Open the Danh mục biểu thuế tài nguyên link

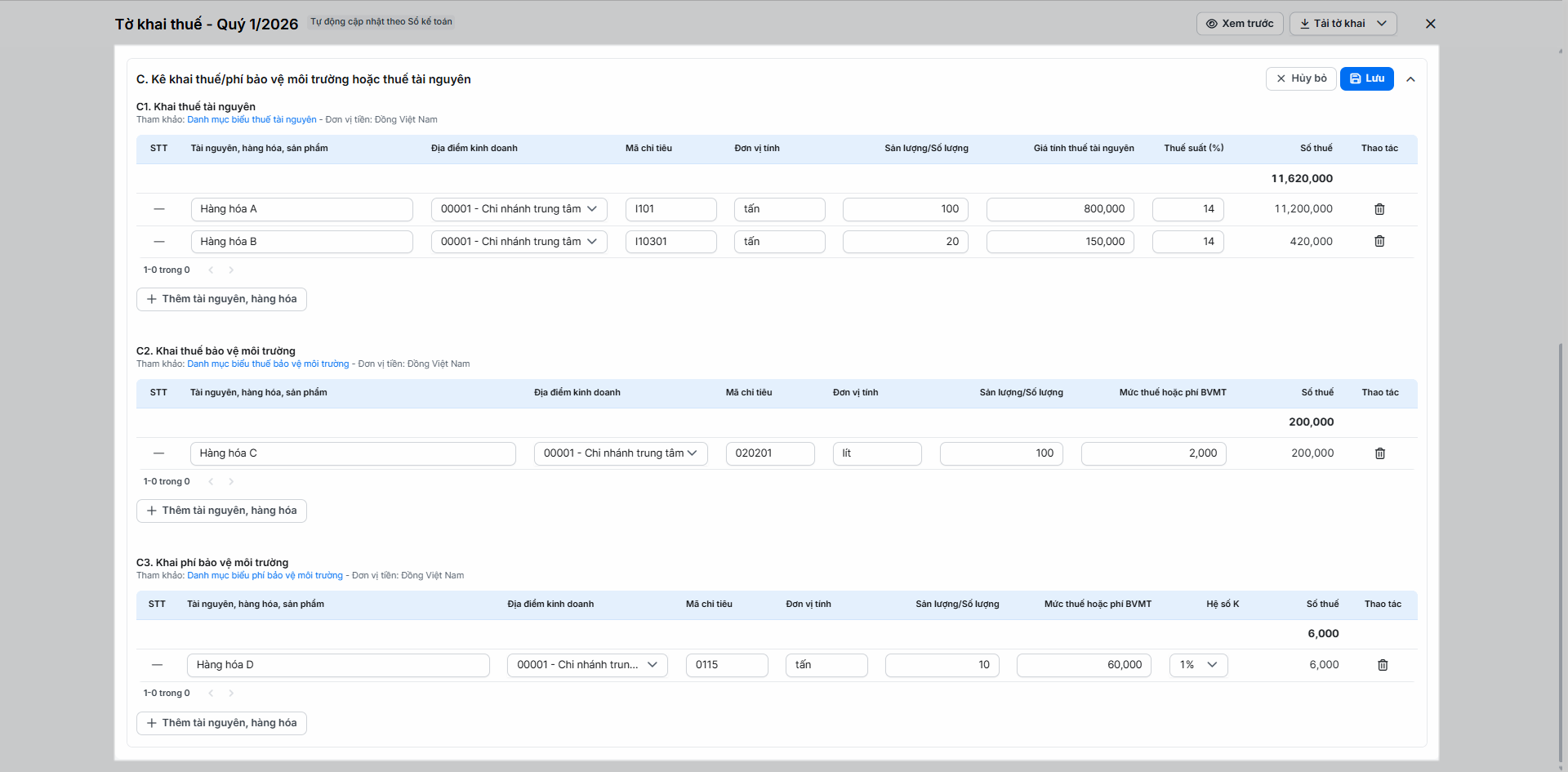[x=252, y=119]
